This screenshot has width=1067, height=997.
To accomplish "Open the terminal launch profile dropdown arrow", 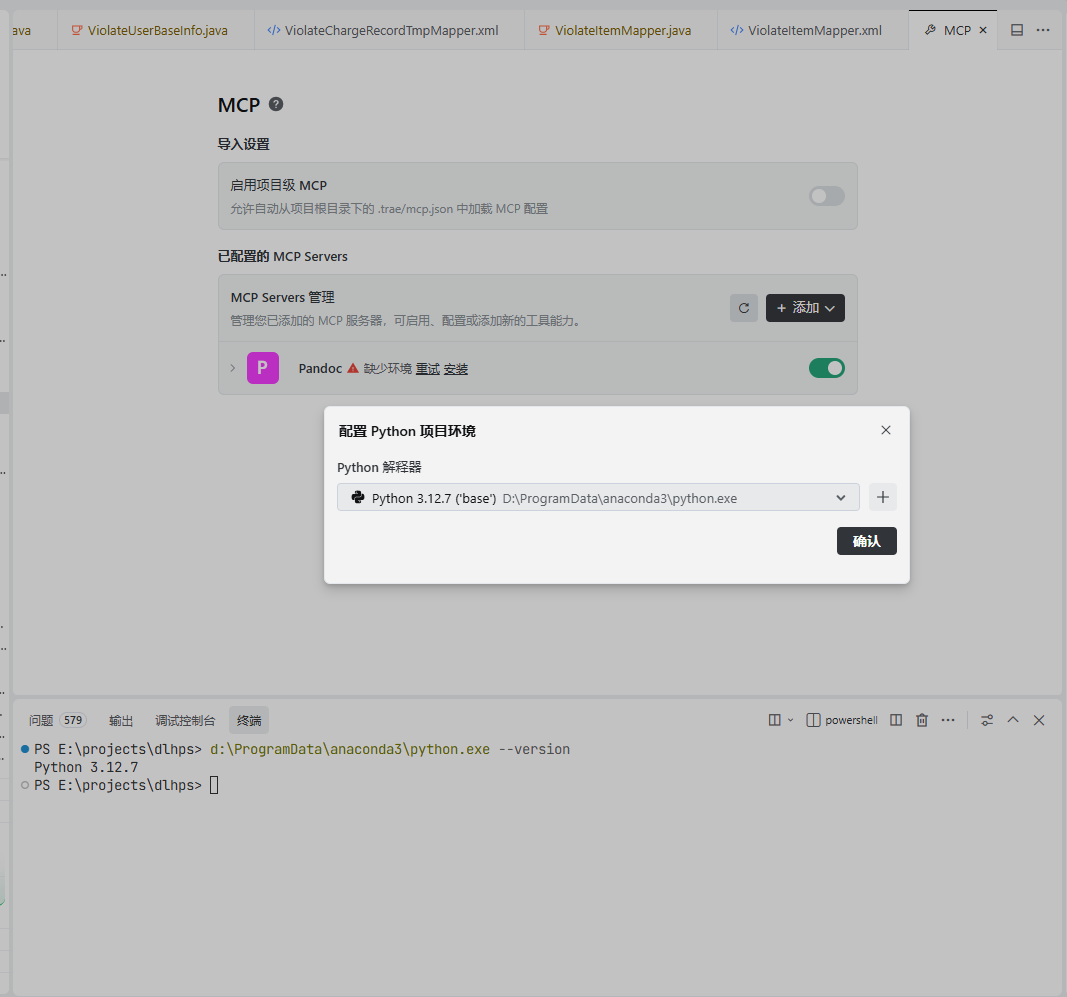I will coord(791,720).
